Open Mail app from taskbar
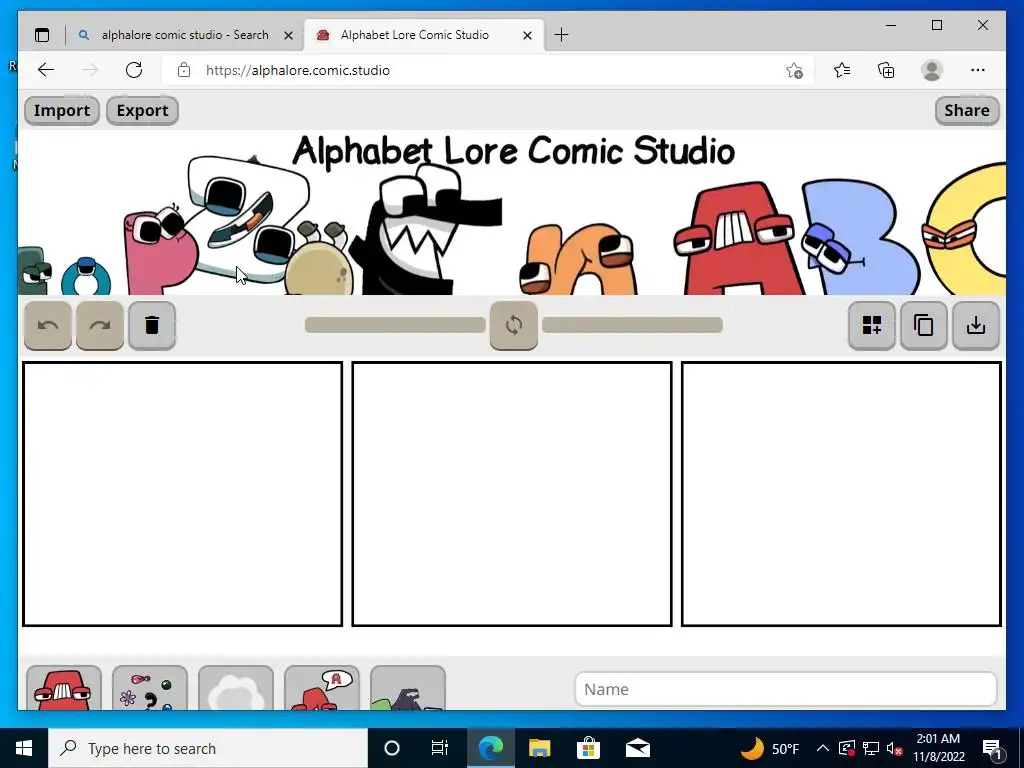This screenshot has width=1024, height=768. [637, 748]
